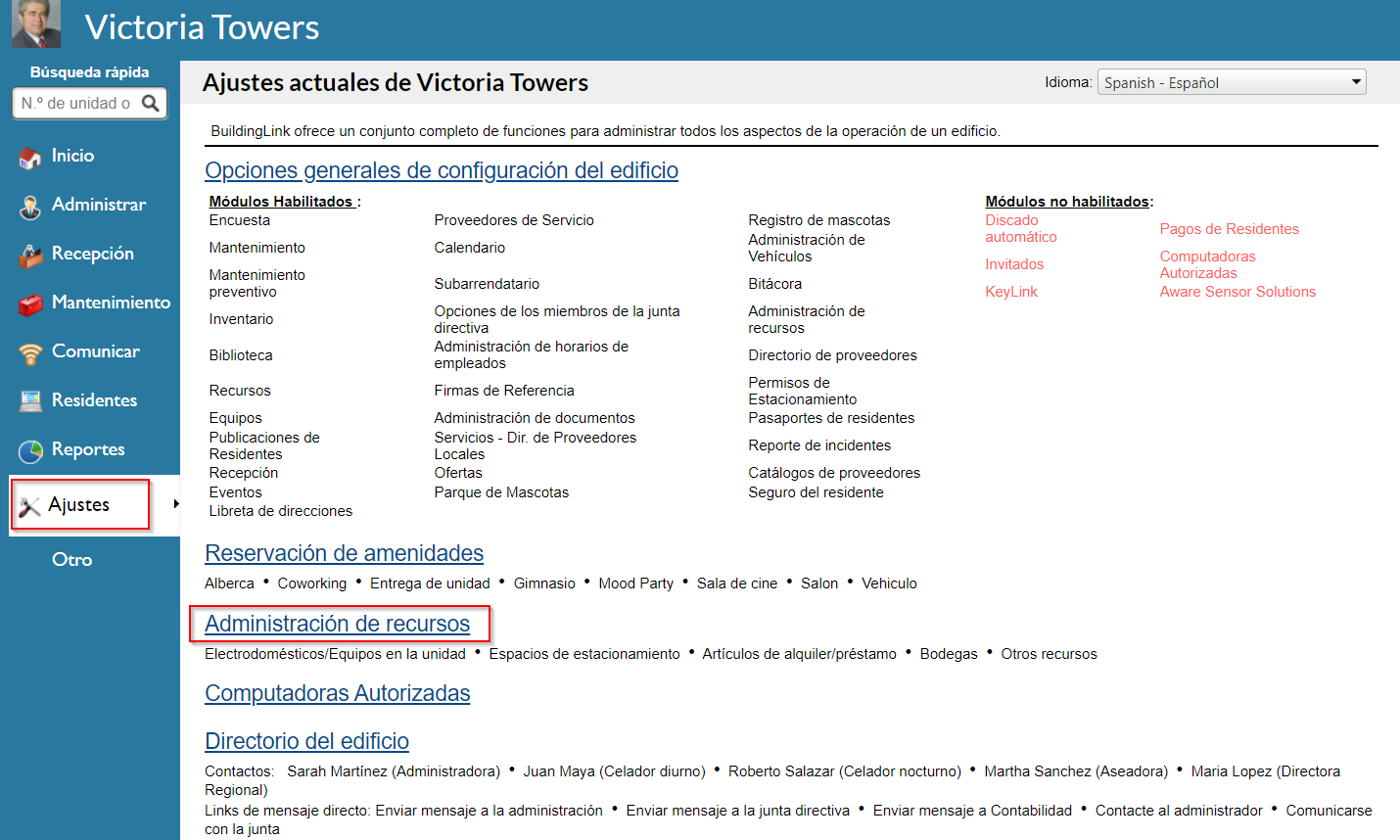Click the Coworking amenity
1400x840 pixels.
[x=311, y=583]
